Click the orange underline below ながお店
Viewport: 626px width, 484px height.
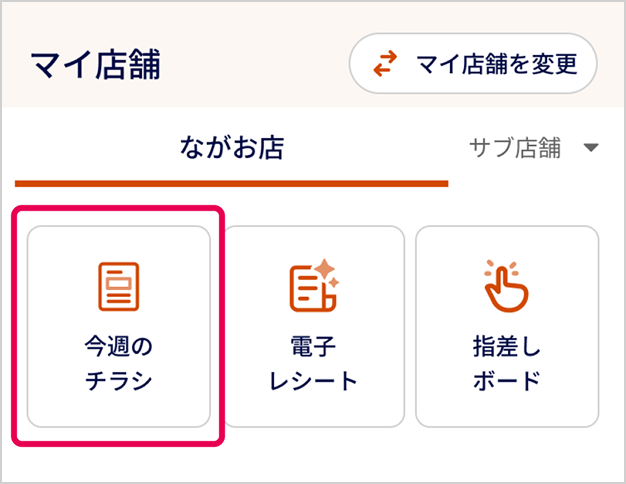[232, 183]
